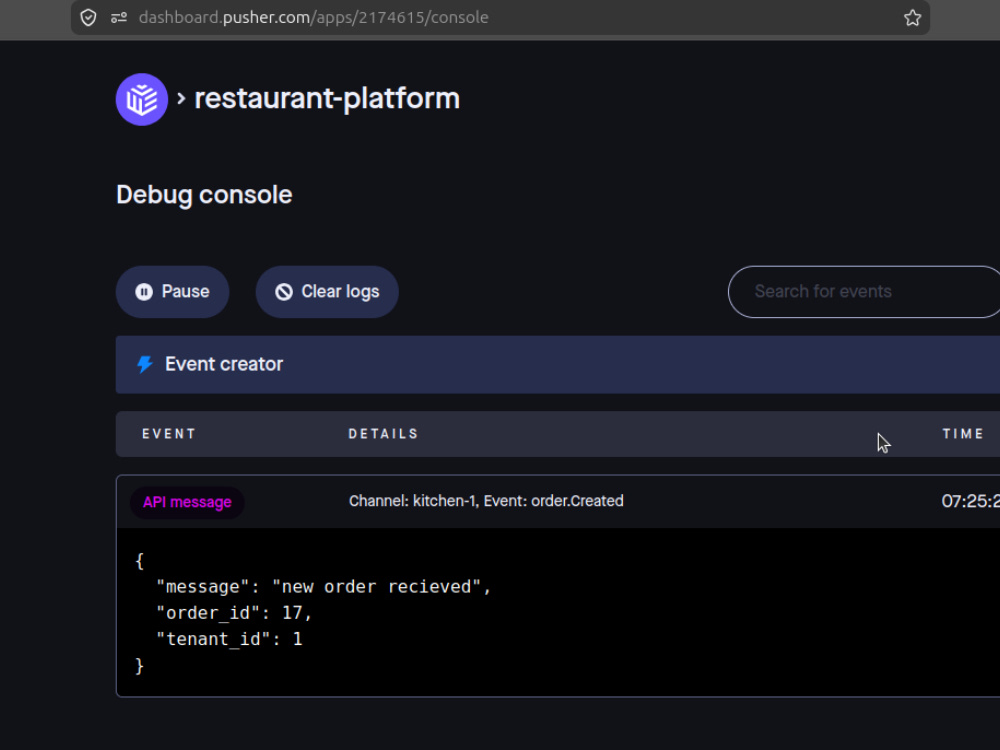Click the "message": "new order recieved" line

tap(323, 587)
